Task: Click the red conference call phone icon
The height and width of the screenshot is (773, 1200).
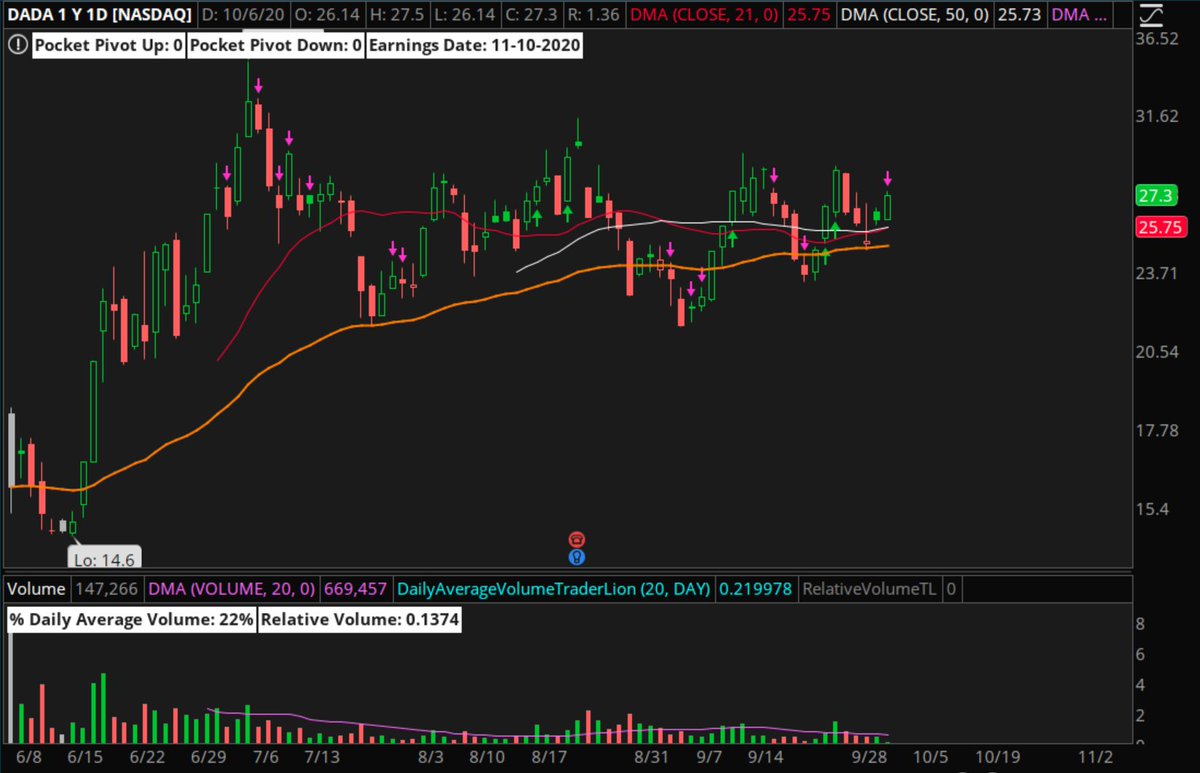Action: tap(577, 539)
